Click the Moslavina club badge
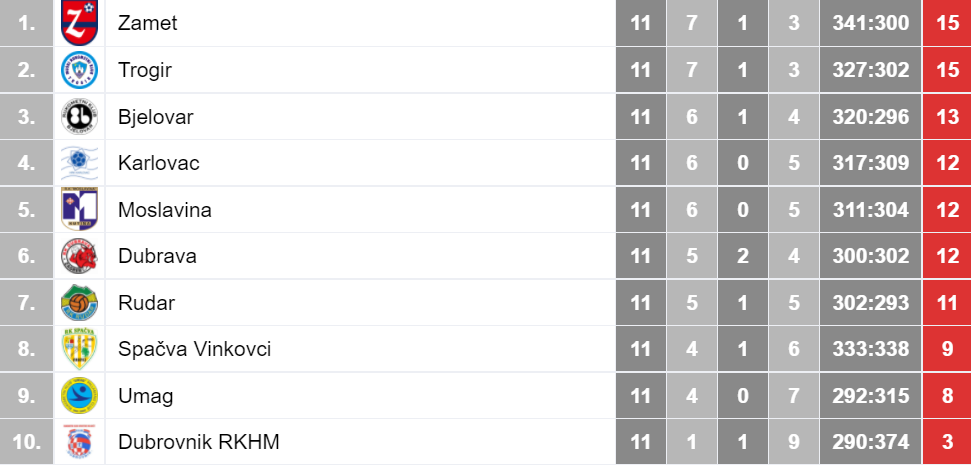This screenshot has width=971, height=465. point(79,209)
